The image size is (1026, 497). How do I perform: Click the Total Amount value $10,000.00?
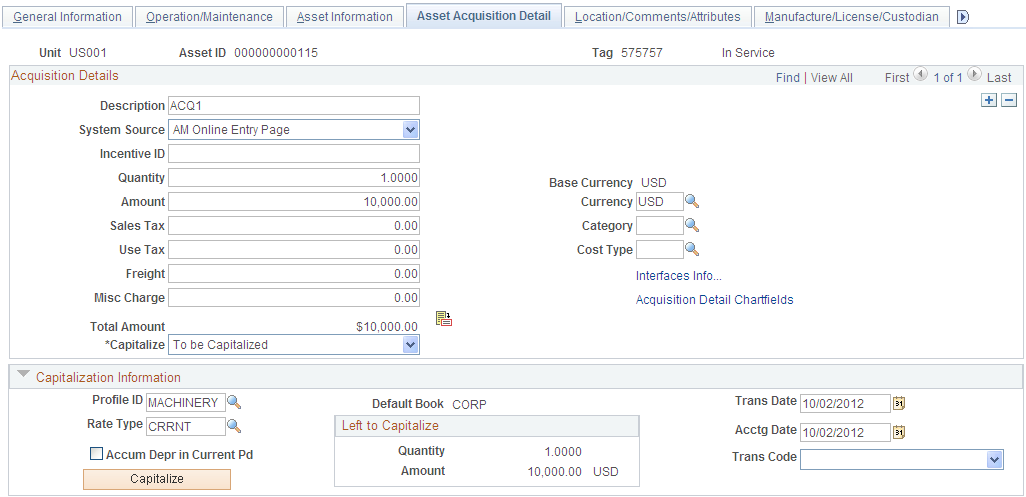[387, 326]
